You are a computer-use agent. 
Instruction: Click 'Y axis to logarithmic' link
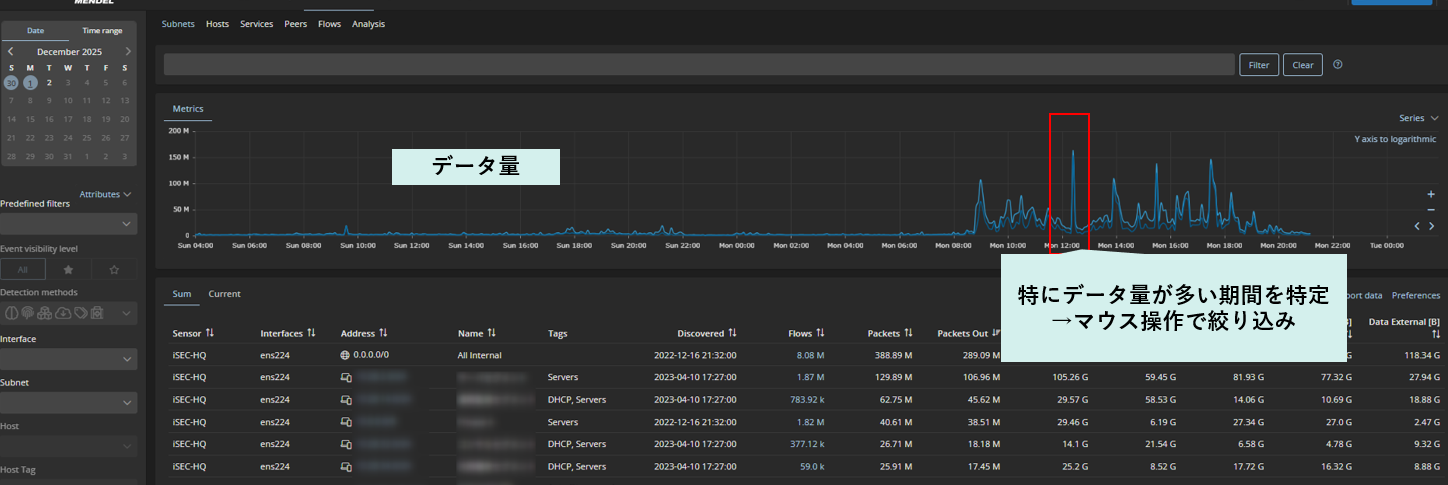click(x=1395, y=139)
